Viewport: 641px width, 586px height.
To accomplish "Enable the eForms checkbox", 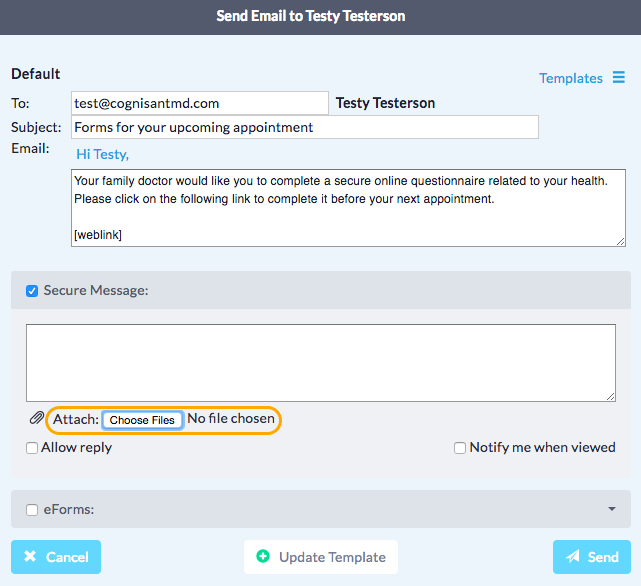I will point(32,509).
